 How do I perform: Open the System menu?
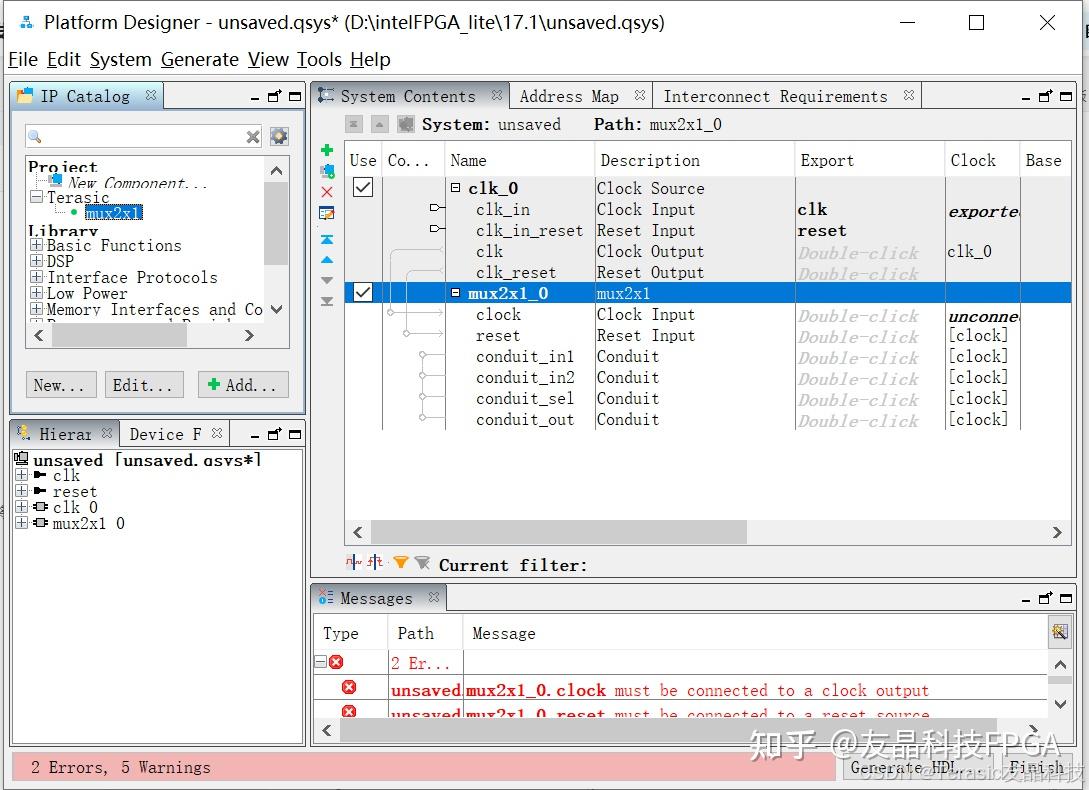pos(120,60)
